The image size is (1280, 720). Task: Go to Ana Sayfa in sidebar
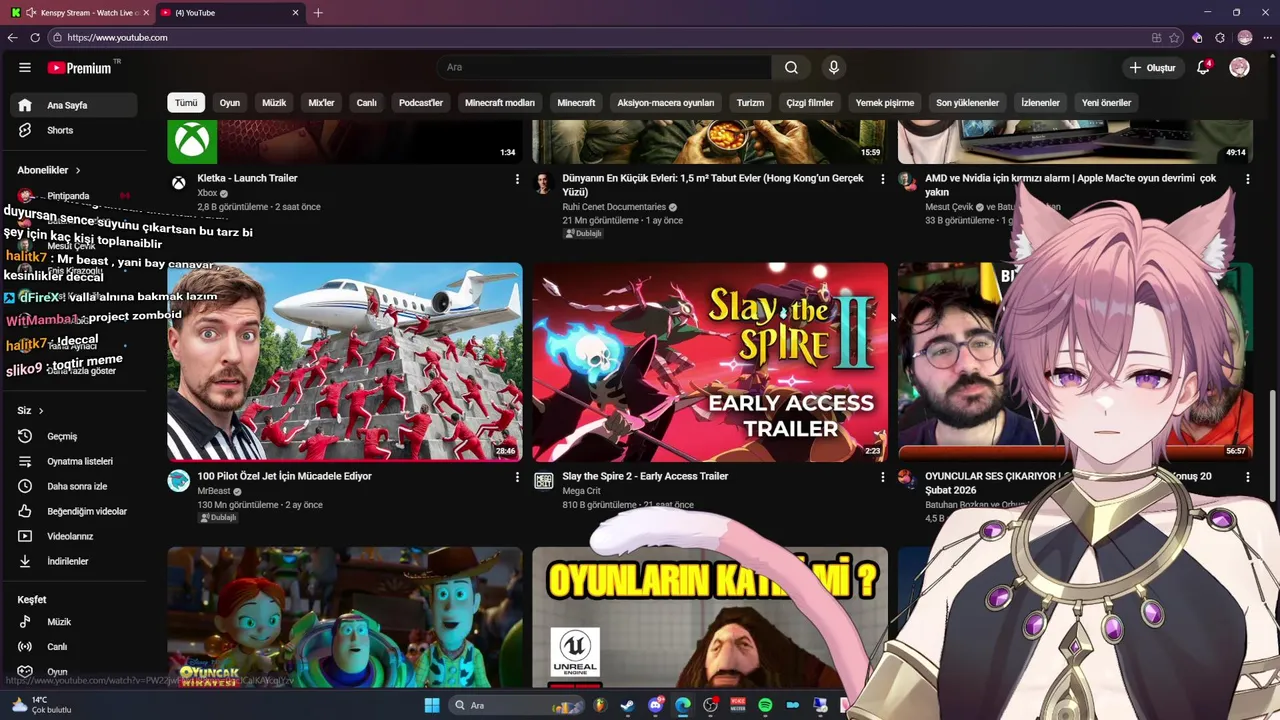74,105
